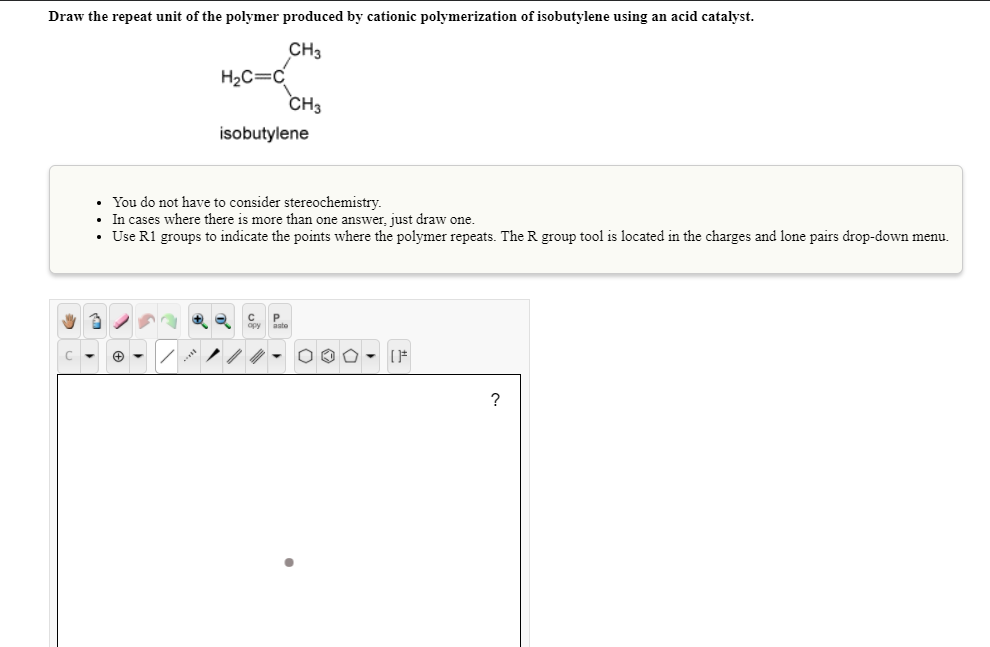990x647 pixels.
Task: Click the question mark help button
Action: click(x=497, y=399)
